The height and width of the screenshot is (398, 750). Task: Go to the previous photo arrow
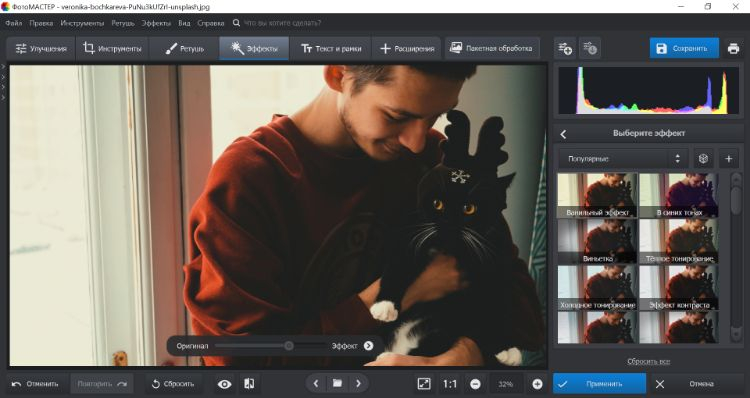316,383
